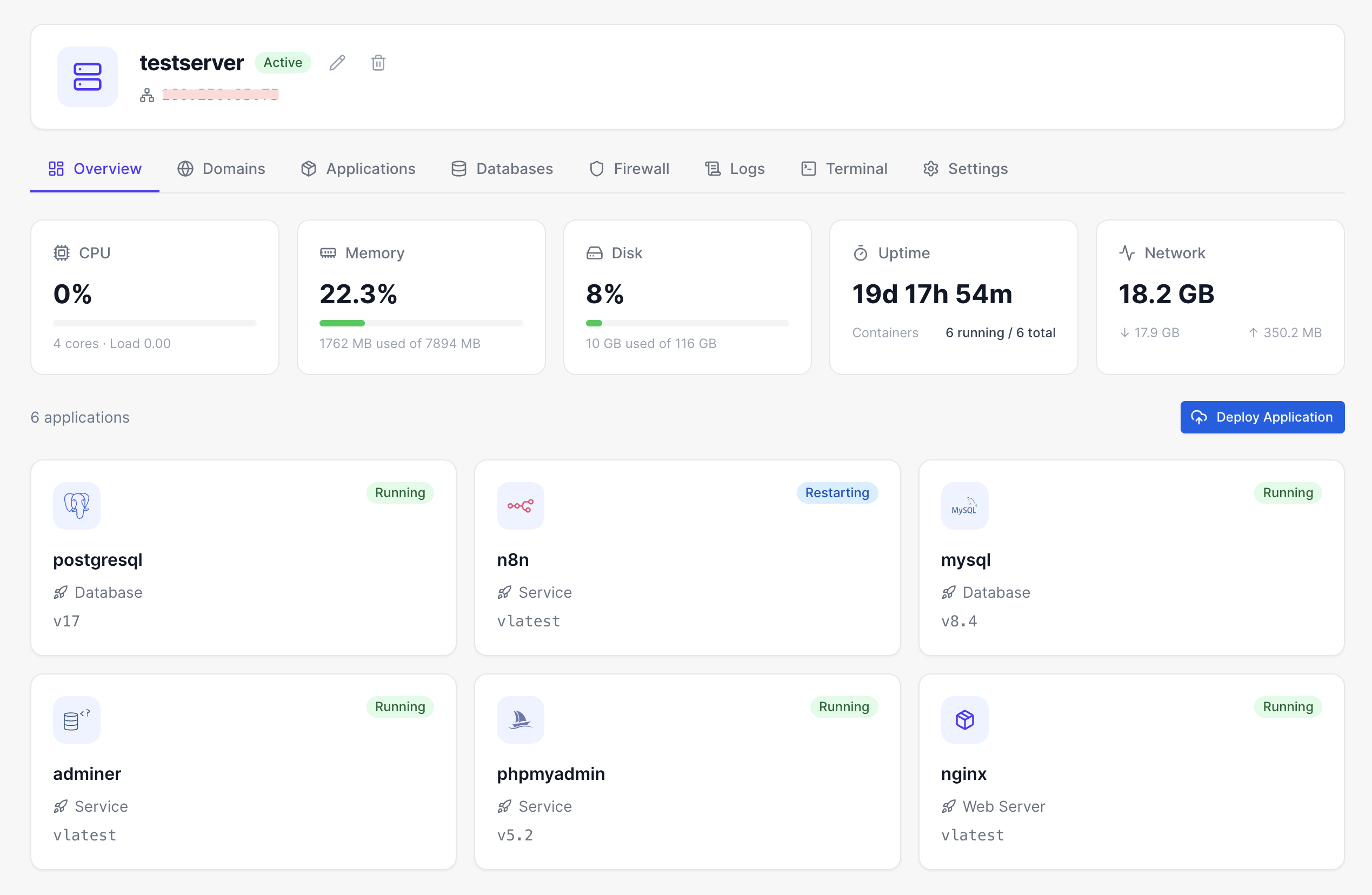The image size is (1372, 895).
Task: Open the Firewall tab
Action: click(x=629, y=169)
